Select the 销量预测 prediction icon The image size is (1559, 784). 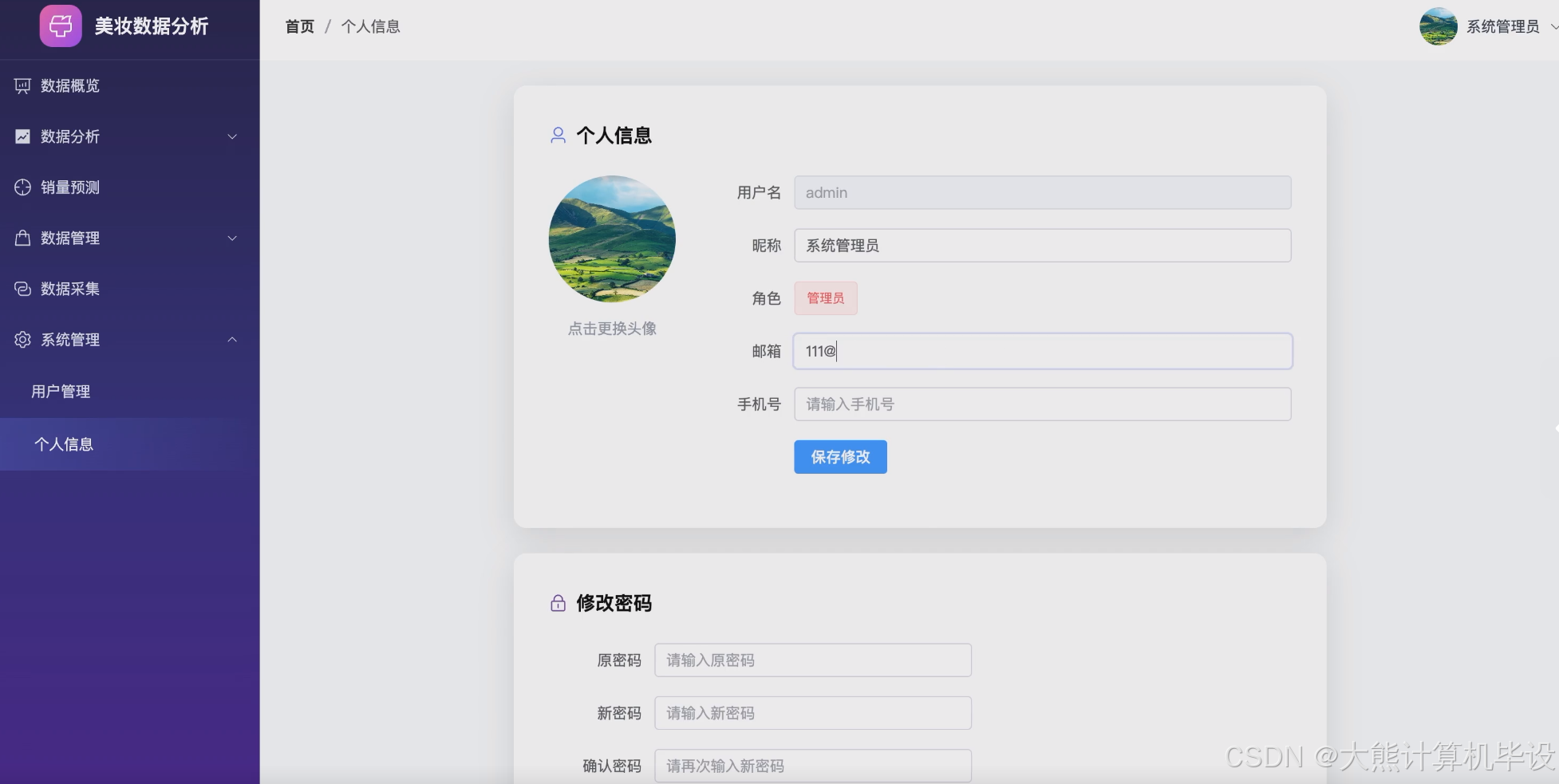(22, 187)
